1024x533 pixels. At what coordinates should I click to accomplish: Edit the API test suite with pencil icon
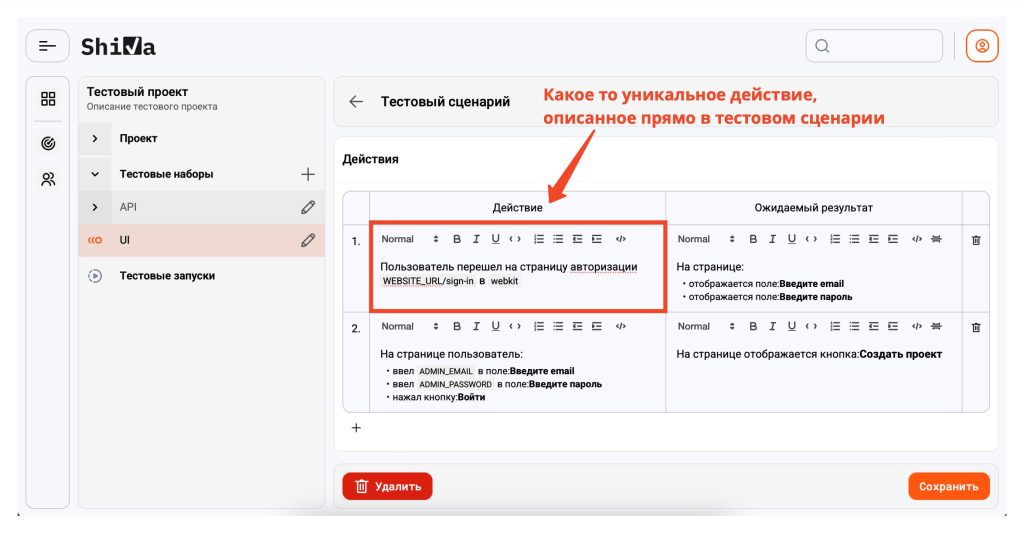[x=307, y=207]
